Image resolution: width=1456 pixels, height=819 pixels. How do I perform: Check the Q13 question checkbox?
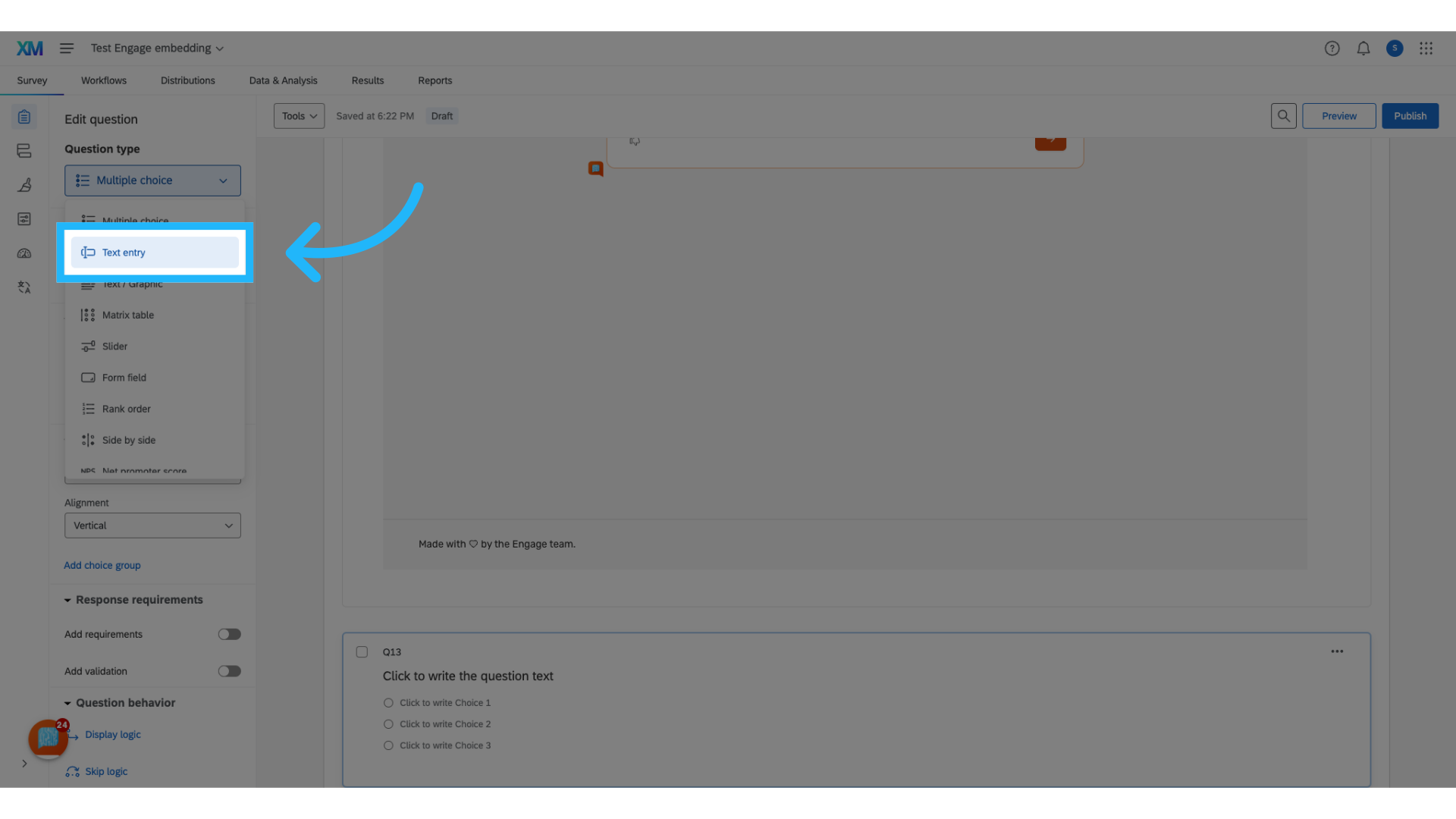tap(362, 652)
